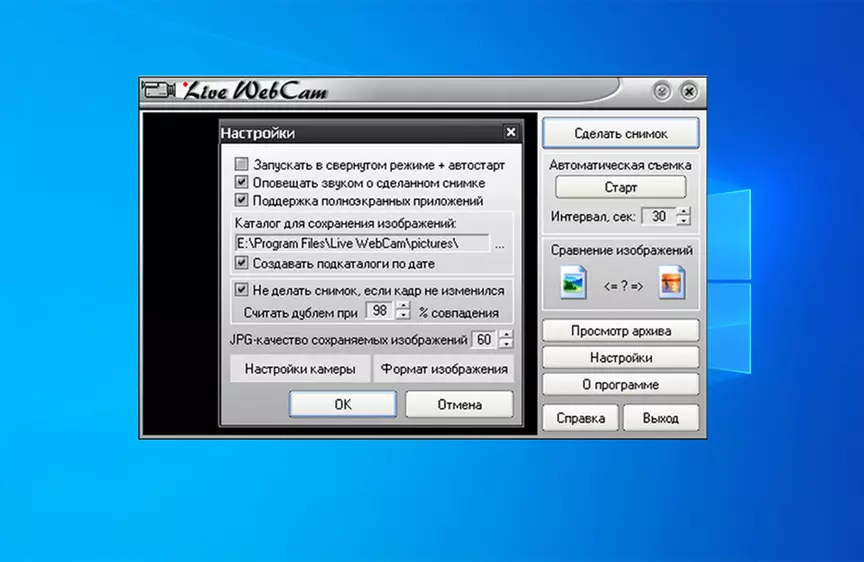864x562 pixels.
Task: Click the JPG quality 60 field
Action: point(484,339)
